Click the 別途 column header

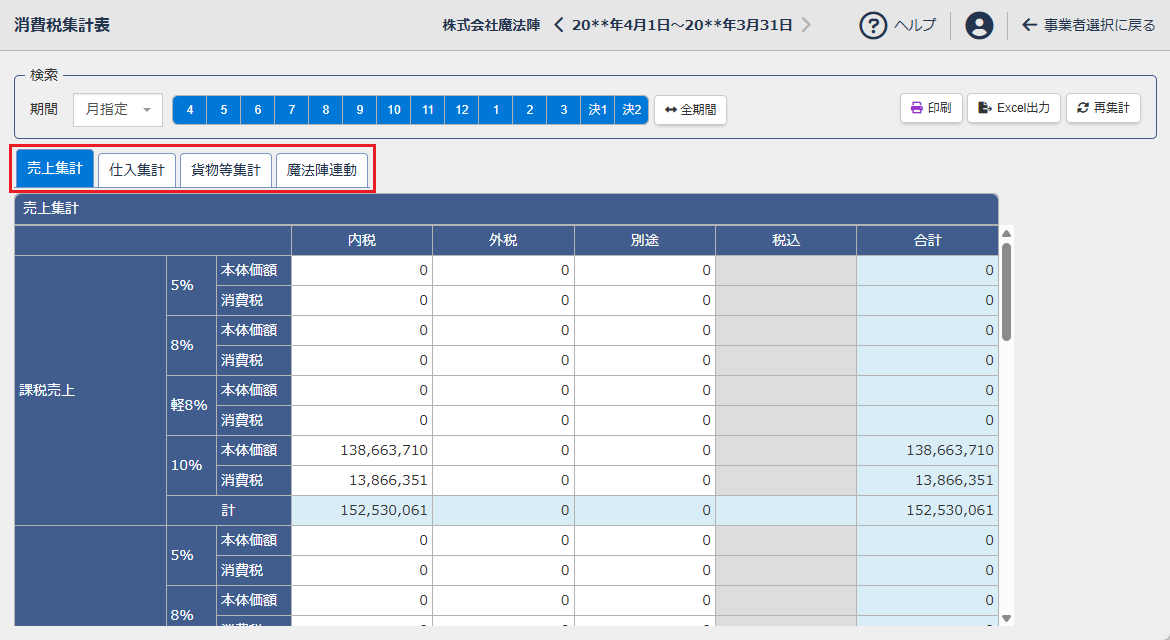tap(645, 240)
